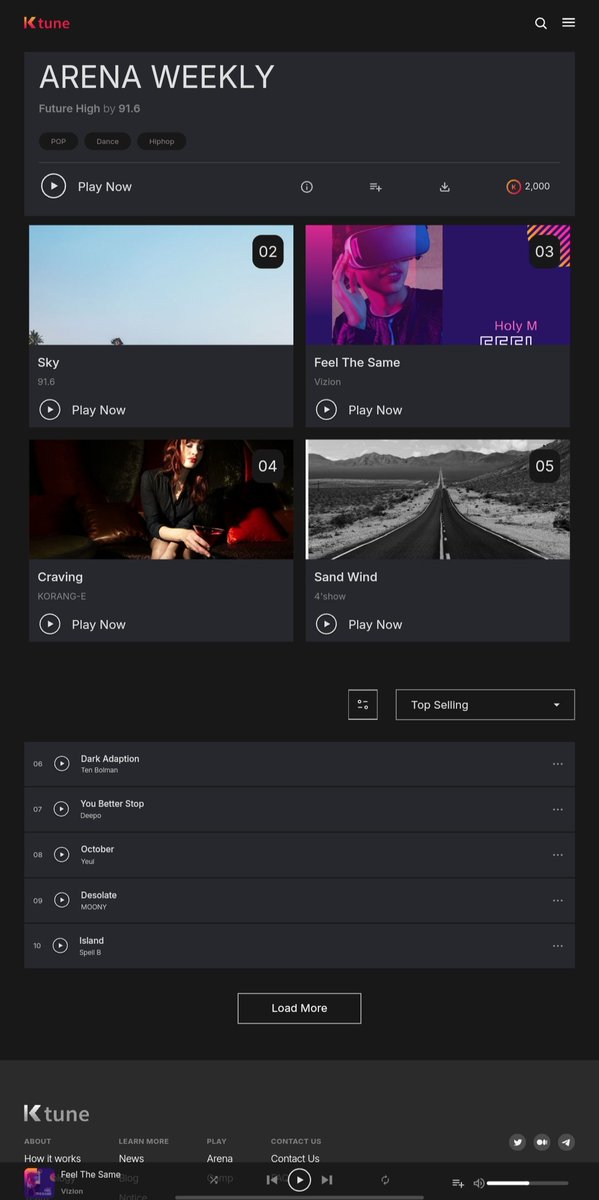Play Dark Adaption in the list
The height and width of the screenshot is (1200, 599).
tap(61, 763)
